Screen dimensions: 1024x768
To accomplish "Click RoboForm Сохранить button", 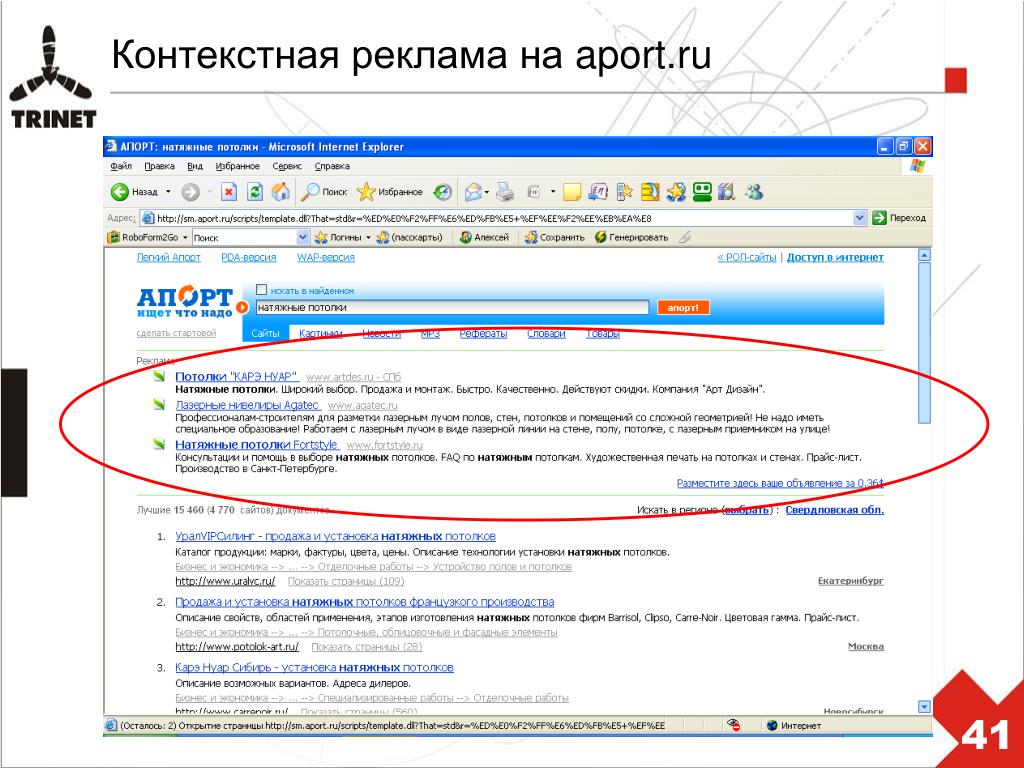I will (x=555, y=238).
